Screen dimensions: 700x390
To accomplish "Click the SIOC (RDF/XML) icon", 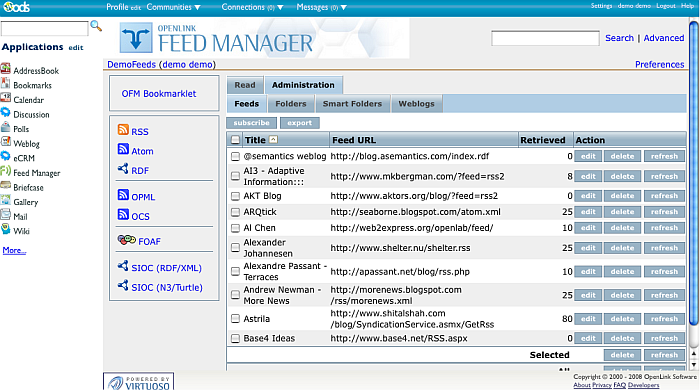I will point(123,266).
